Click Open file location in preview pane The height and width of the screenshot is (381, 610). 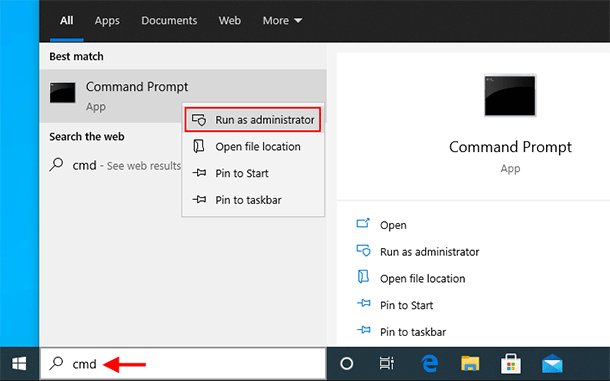(422, 279)
